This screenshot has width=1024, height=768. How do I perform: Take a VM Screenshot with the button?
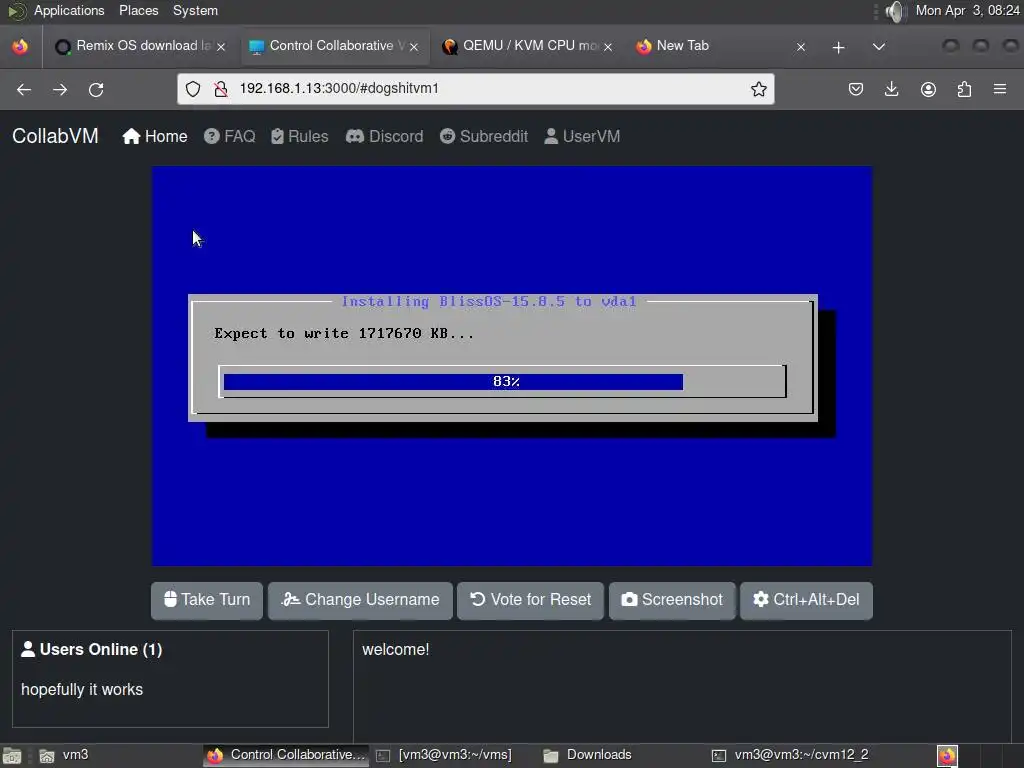672,600
